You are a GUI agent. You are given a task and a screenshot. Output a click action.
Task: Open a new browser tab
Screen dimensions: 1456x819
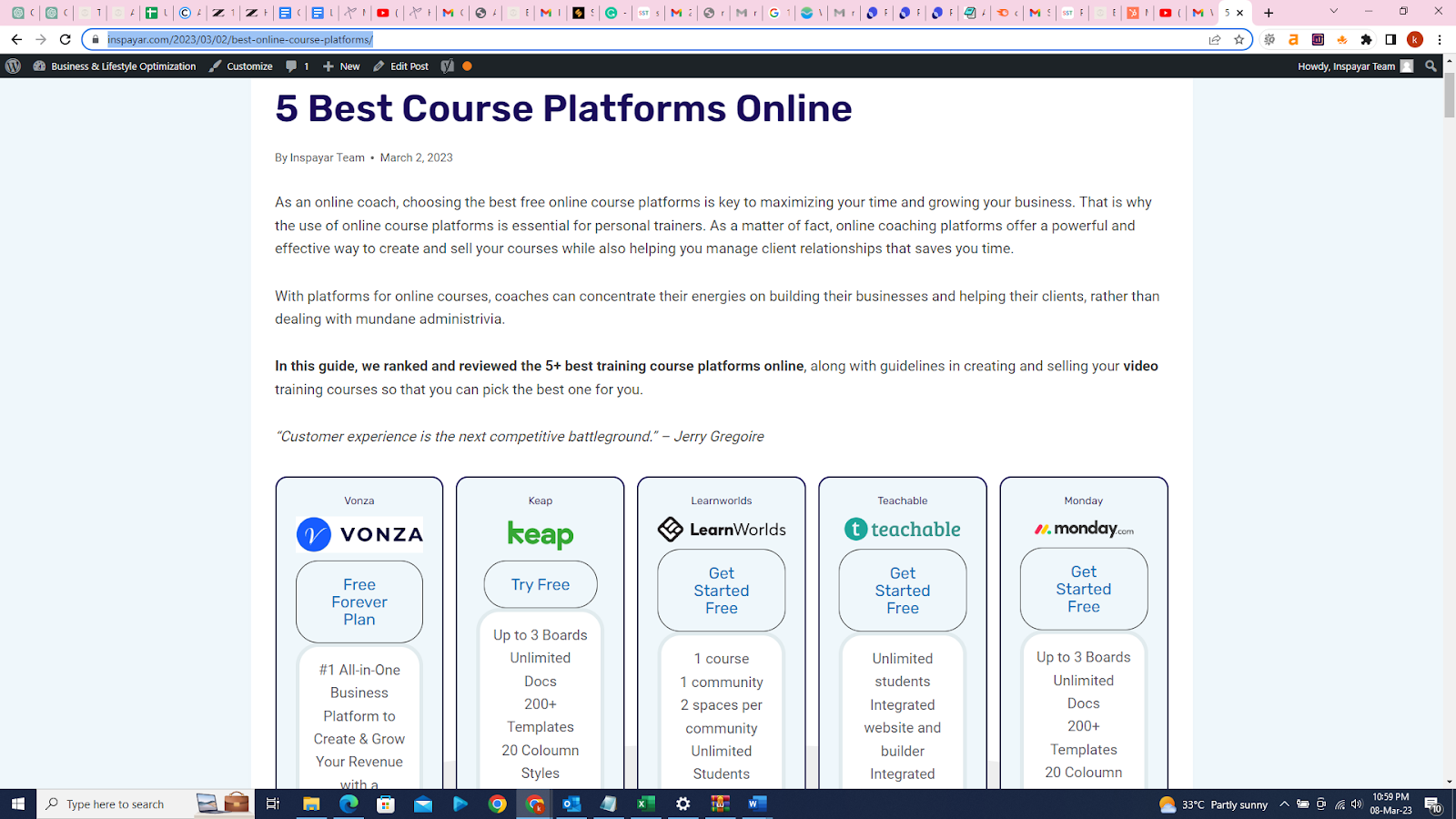pos(1269,13)
